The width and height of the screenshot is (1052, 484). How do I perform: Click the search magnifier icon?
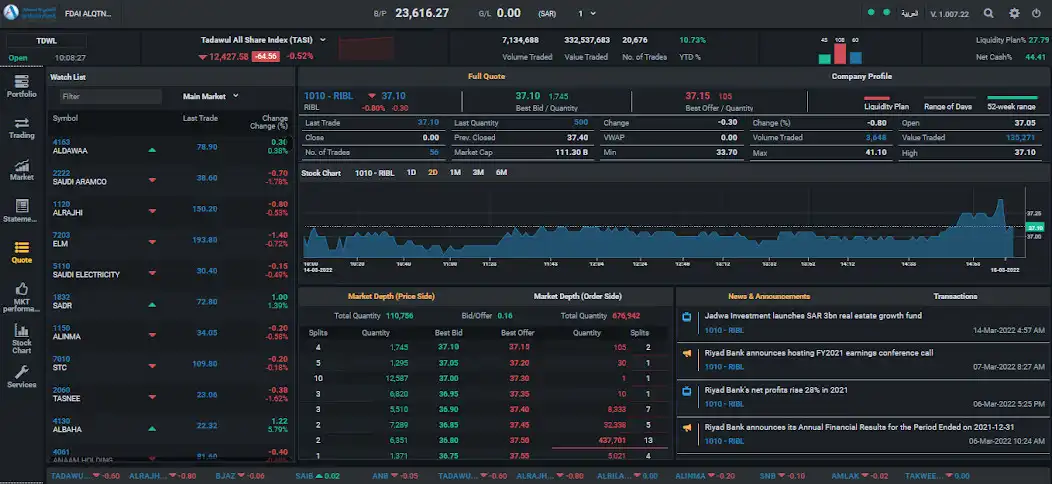click(989, 13)
